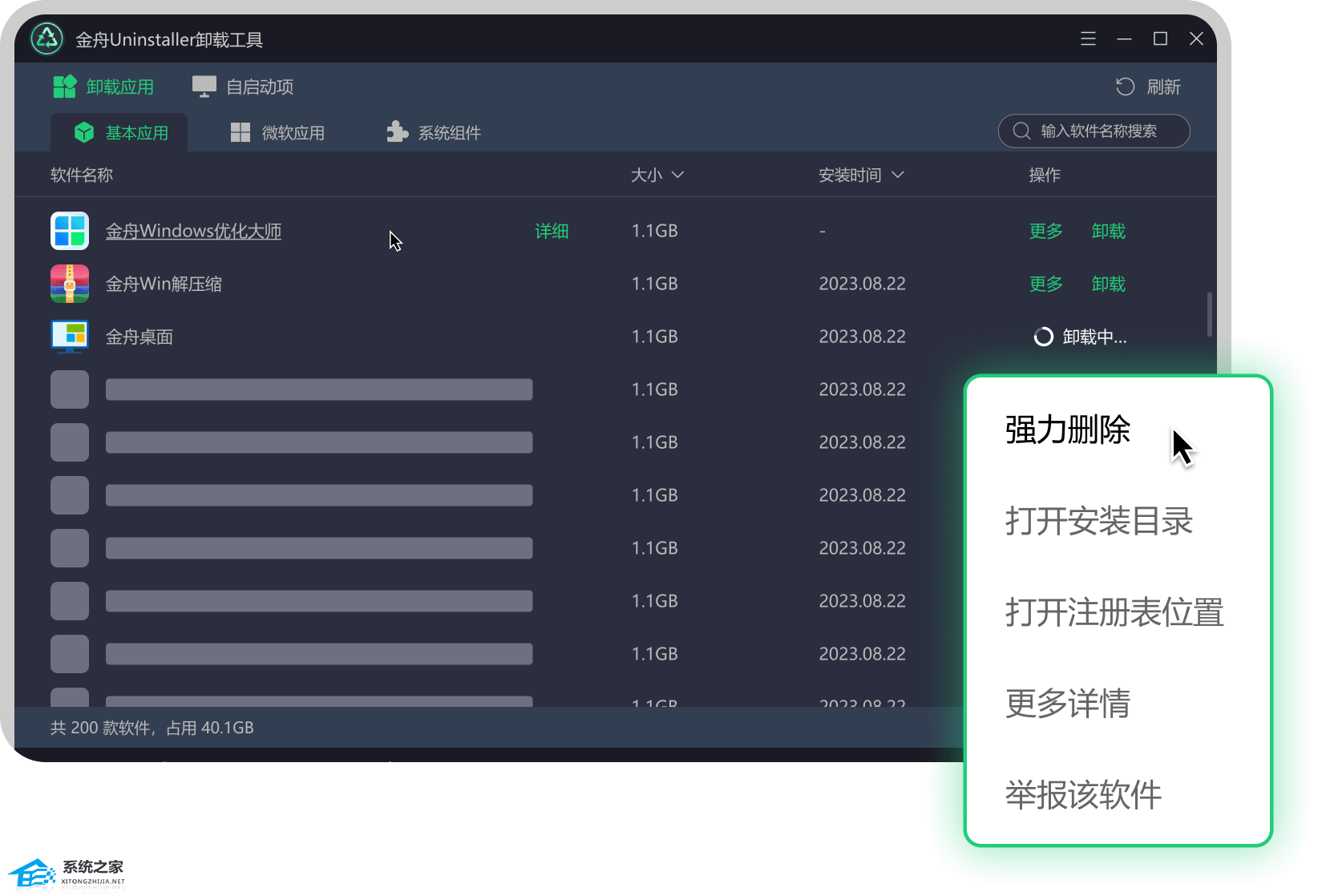1322x896 pixels.
Task: Click 2023.08.22 date in 金舟桌面 row
Action: [863, 337]
